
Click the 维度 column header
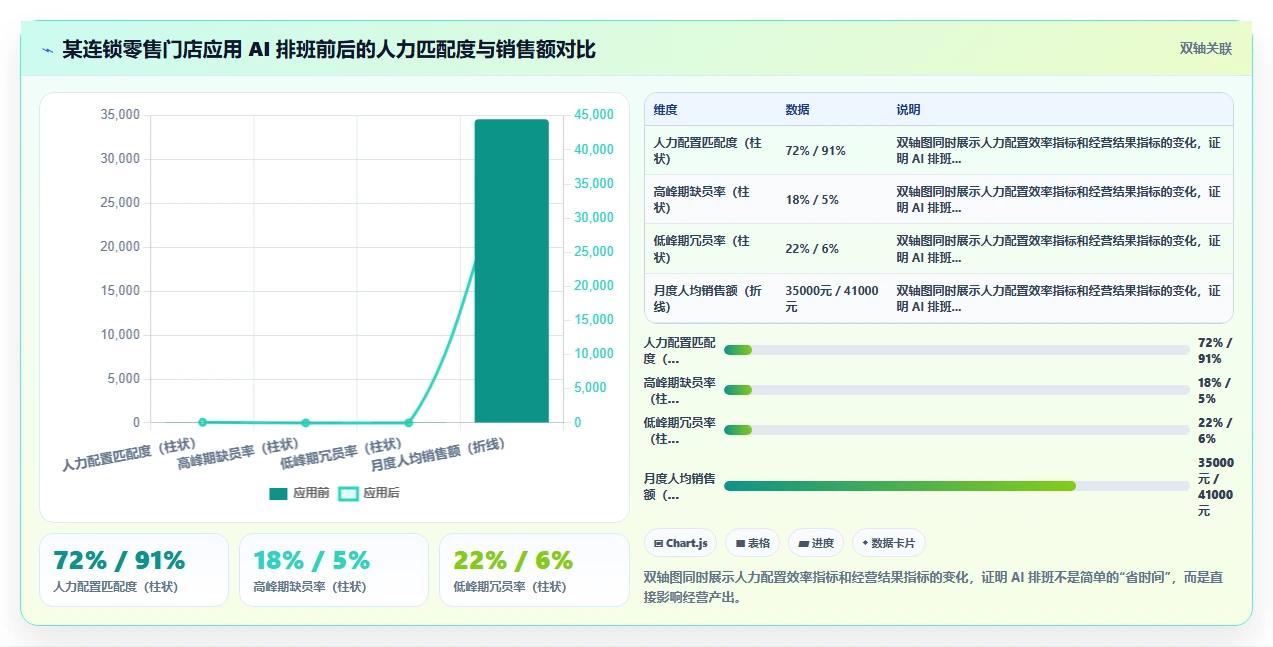[665, 110]
